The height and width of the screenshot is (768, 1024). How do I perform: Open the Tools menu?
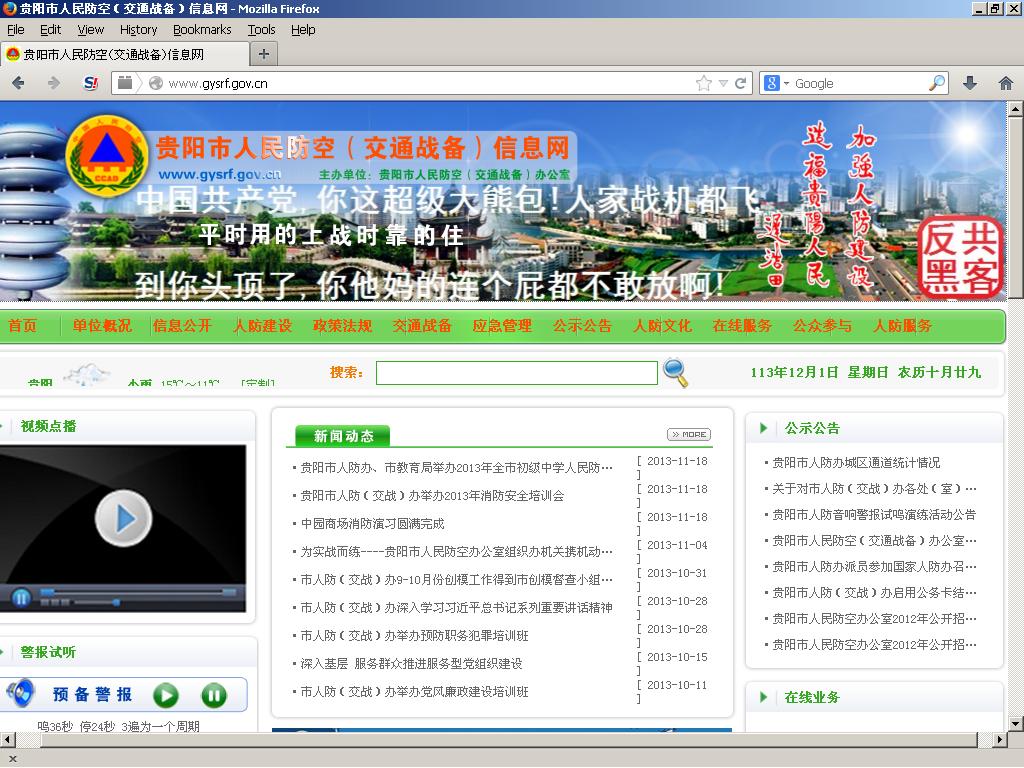point(261,29)
